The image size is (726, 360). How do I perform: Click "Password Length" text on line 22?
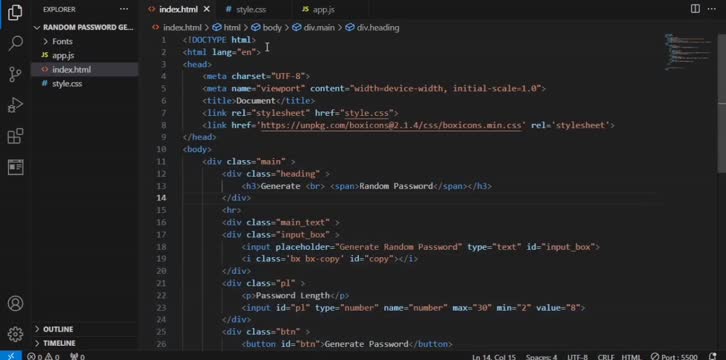(x=293, y=296)
